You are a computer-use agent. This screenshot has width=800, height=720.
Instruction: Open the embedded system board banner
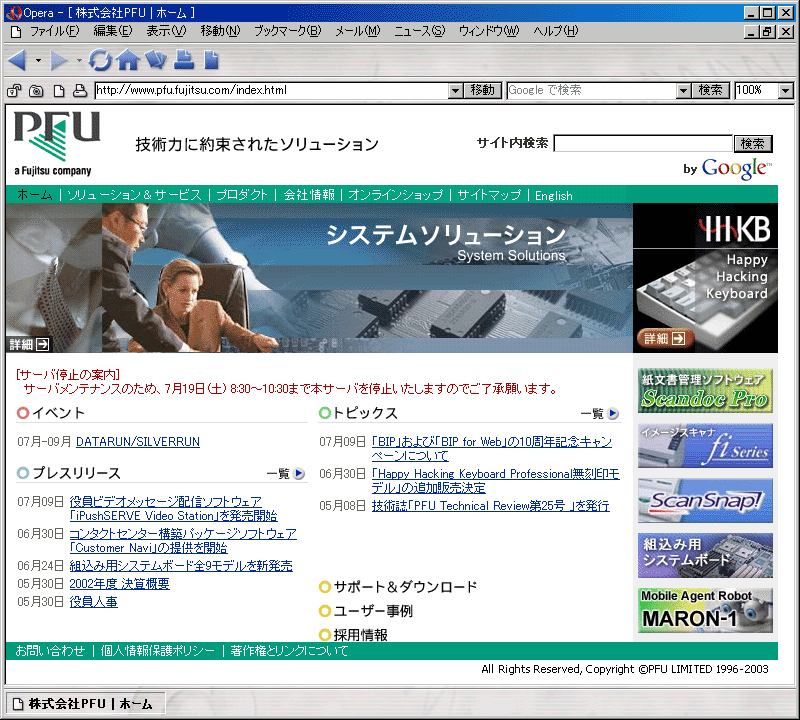coord(705,556)
